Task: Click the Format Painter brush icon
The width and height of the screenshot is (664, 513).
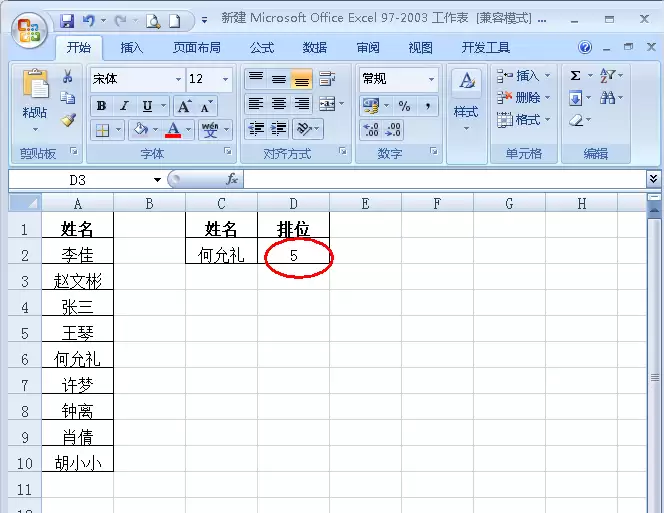Action: coord(68,120)
